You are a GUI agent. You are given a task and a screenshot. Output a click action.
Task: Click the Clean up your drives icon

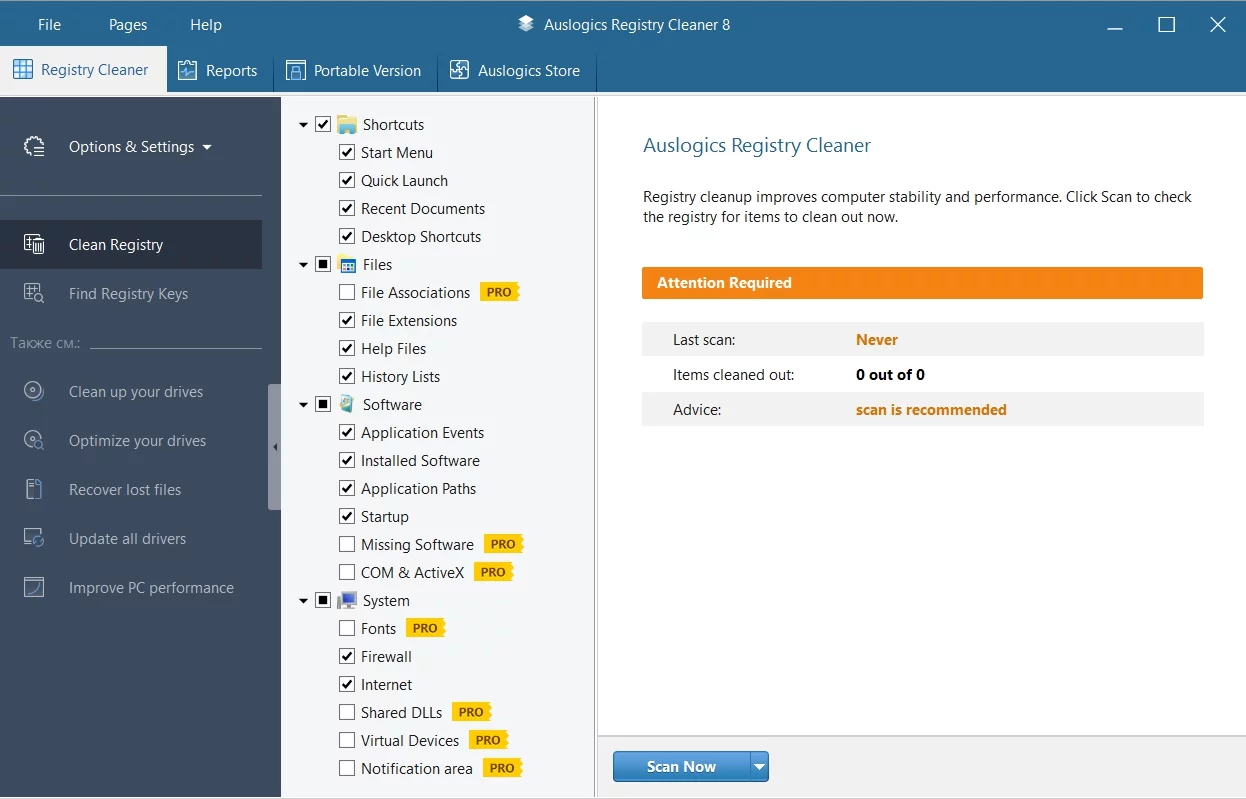point(34,392)
